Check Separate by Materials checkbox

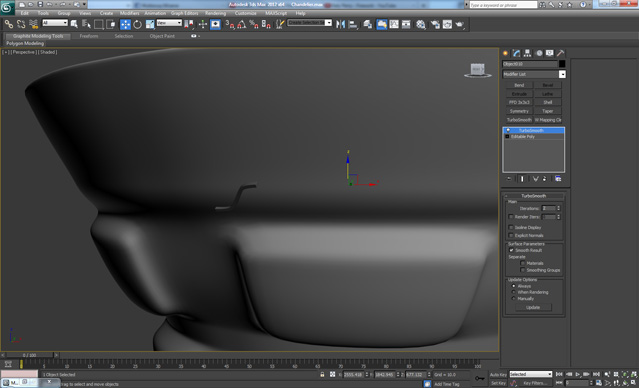(x=522, y=263)
